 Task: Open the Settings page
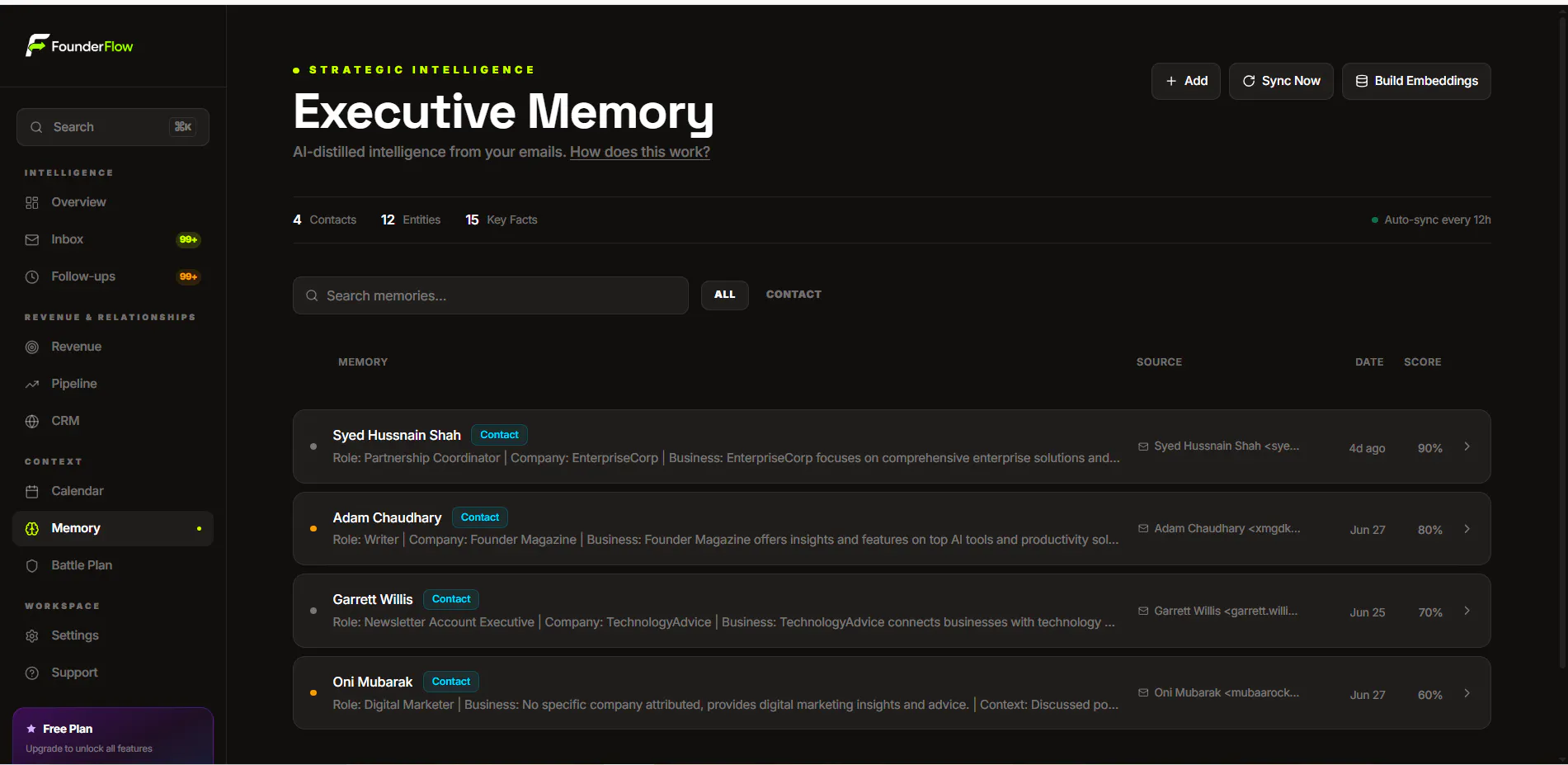(113, 635)
